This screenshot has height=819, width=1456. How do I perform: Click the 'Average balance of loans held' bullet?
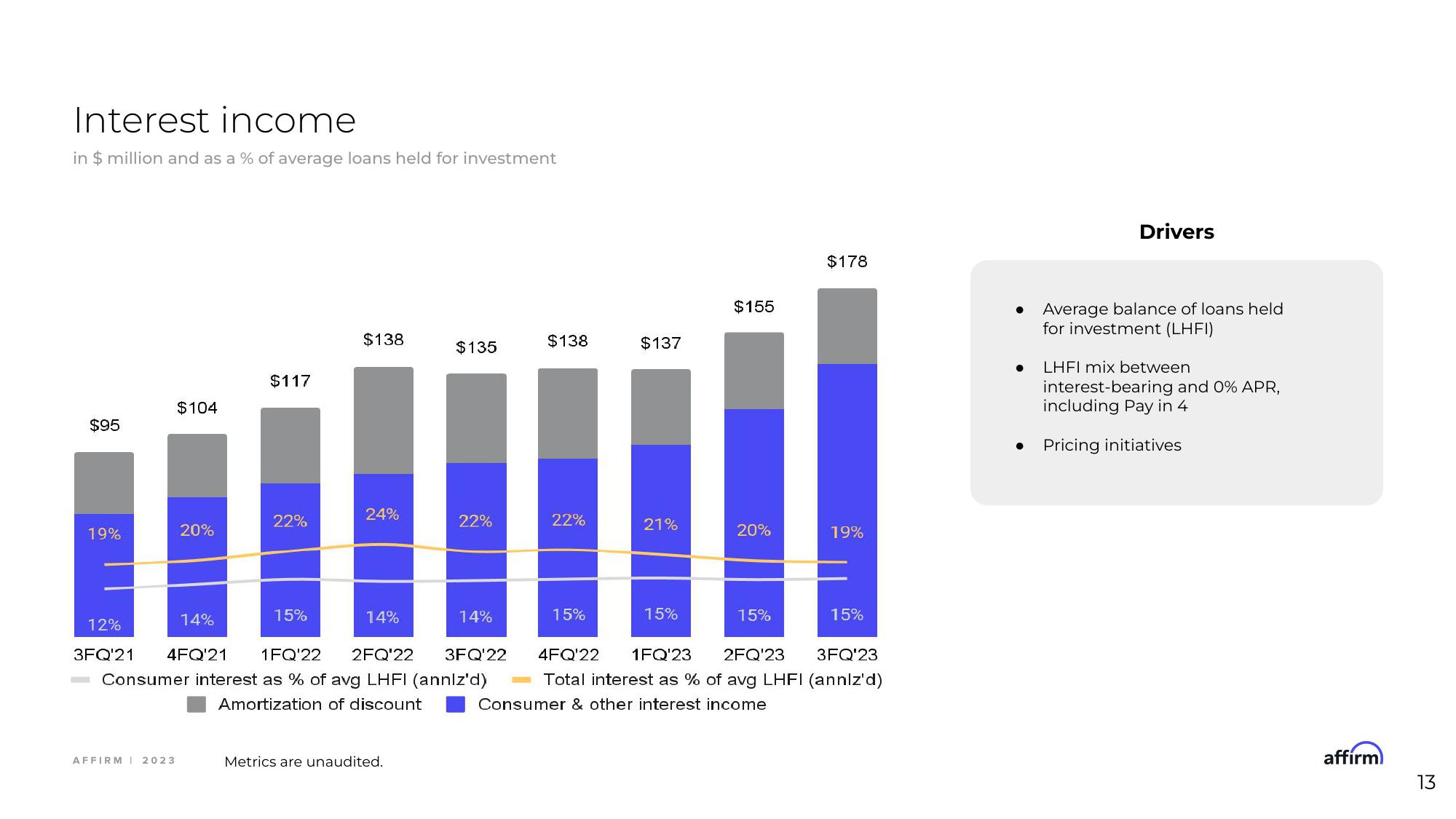pyautogui.click(x=1163, y=318)
